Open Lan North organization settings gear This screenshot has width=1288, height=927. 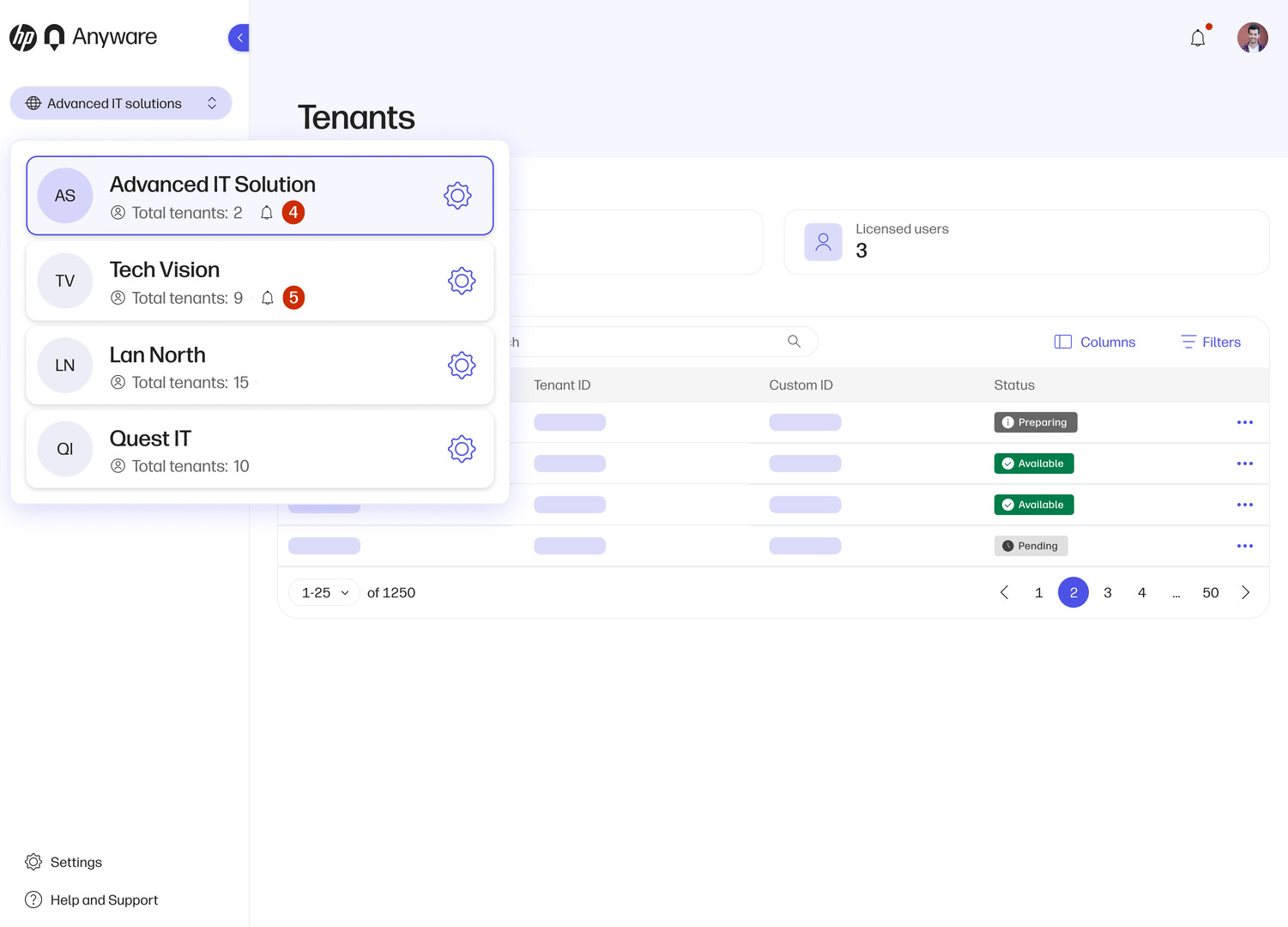[x=461, y=366]
